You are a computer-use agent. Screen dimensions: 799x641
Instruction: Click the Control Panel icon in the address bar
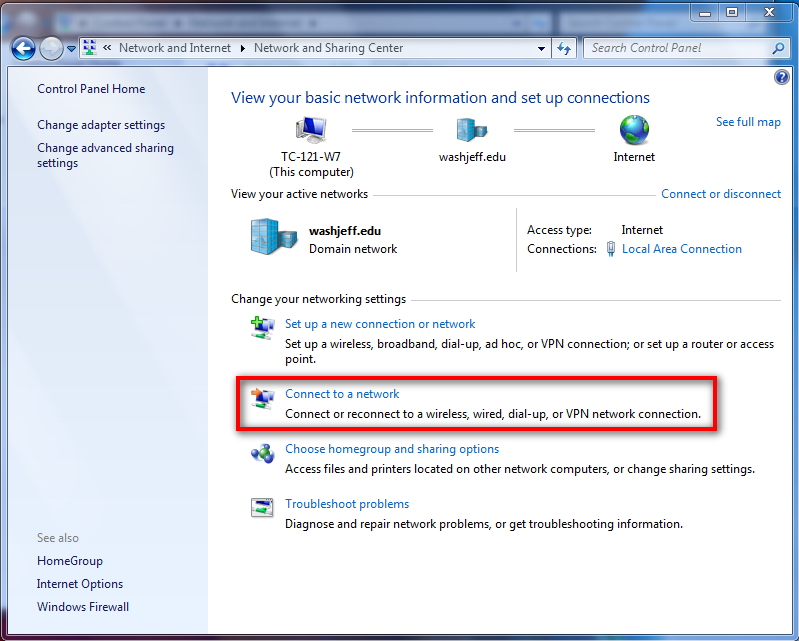tap(90, 48)
